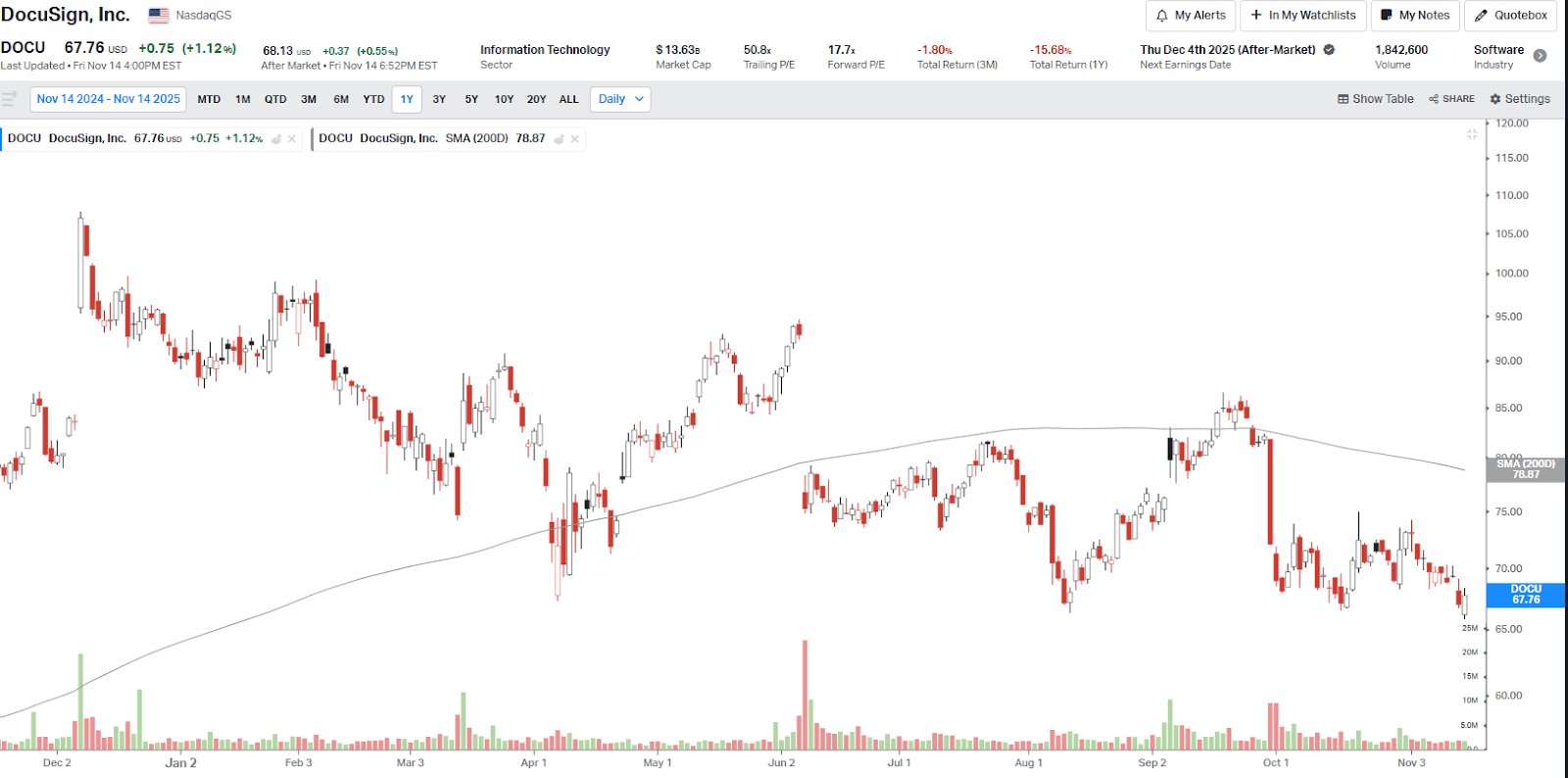The width and height of the screenshot is (1568, 778).
Task: Select the 10Y time range
Action: [504, 99]
